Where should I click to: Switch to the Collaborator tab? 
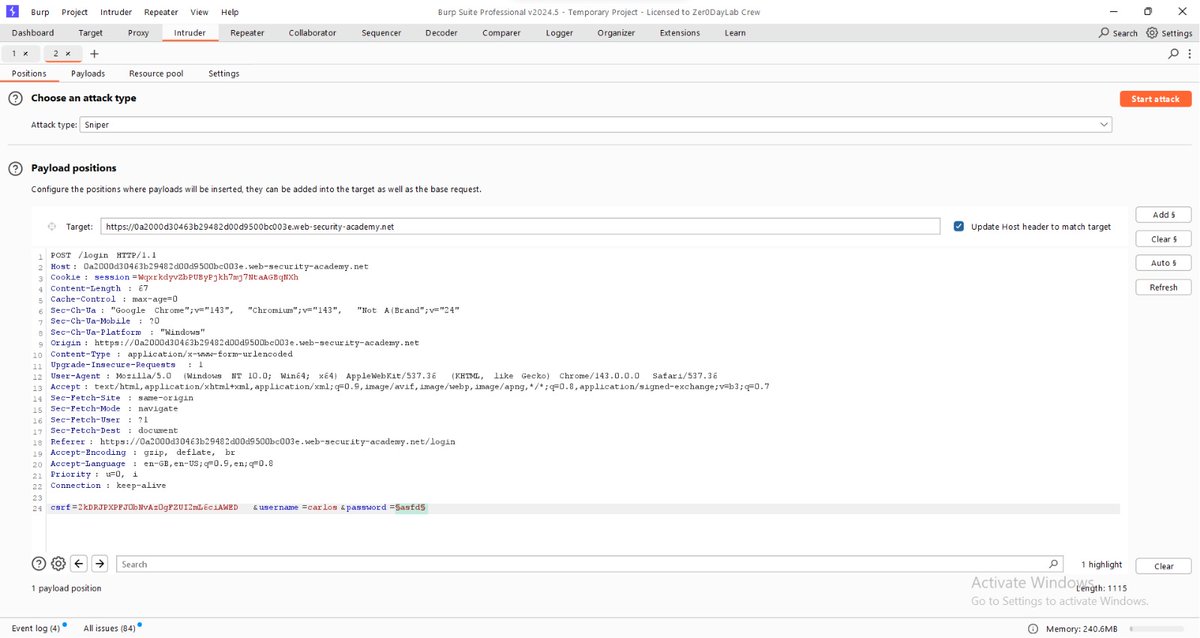312,33
